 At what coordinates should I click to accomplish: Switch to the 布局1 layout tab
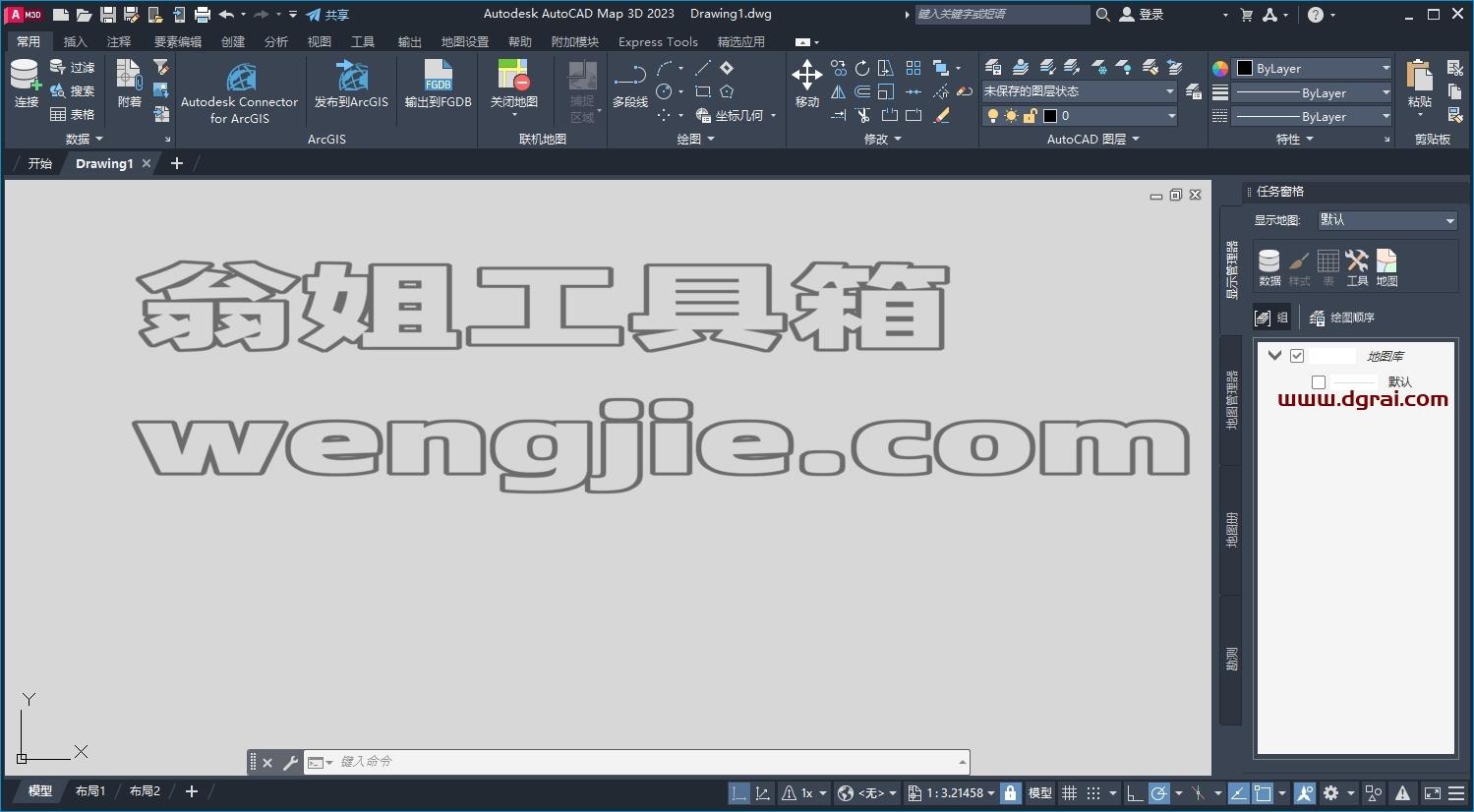click(x=89, y=791)
